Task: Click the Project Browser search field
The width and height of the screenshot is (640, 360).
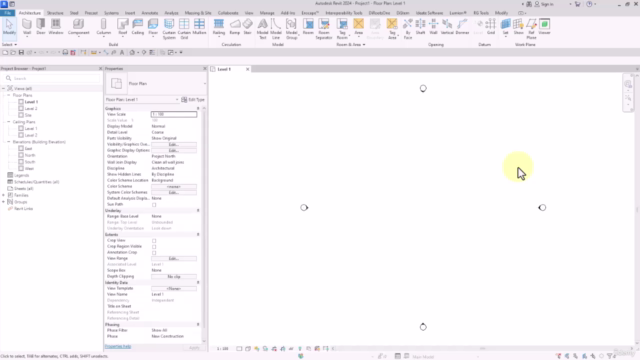Action: 52,78
